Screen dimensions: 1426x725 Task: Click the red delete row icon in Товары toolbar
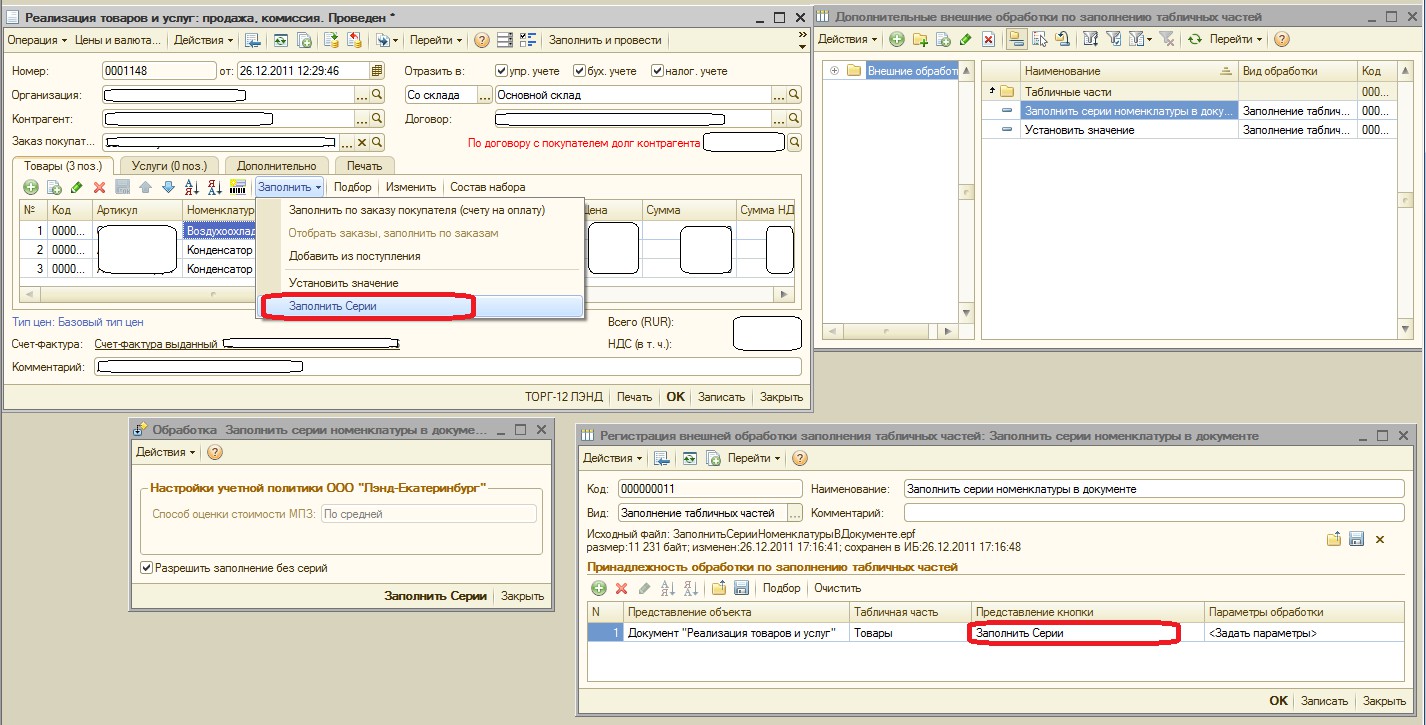click(99, 187)
